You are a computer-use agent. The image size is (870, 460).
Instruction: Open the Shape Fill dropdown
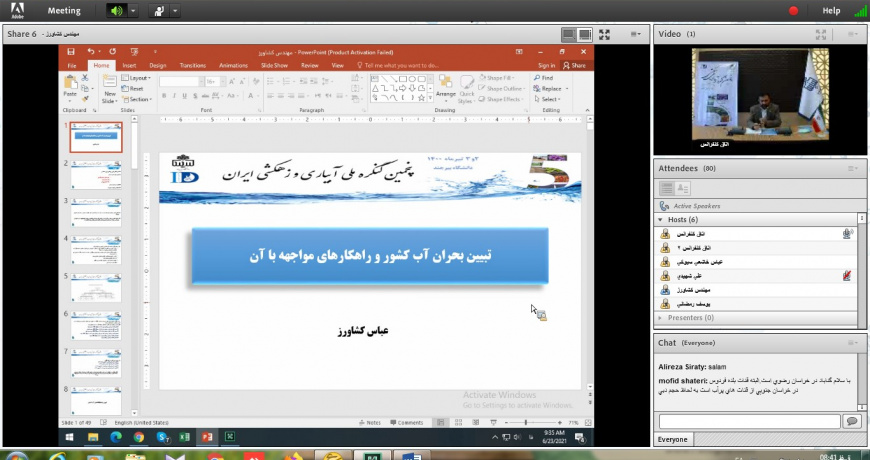pyautogui.click(x=497, y=78)
